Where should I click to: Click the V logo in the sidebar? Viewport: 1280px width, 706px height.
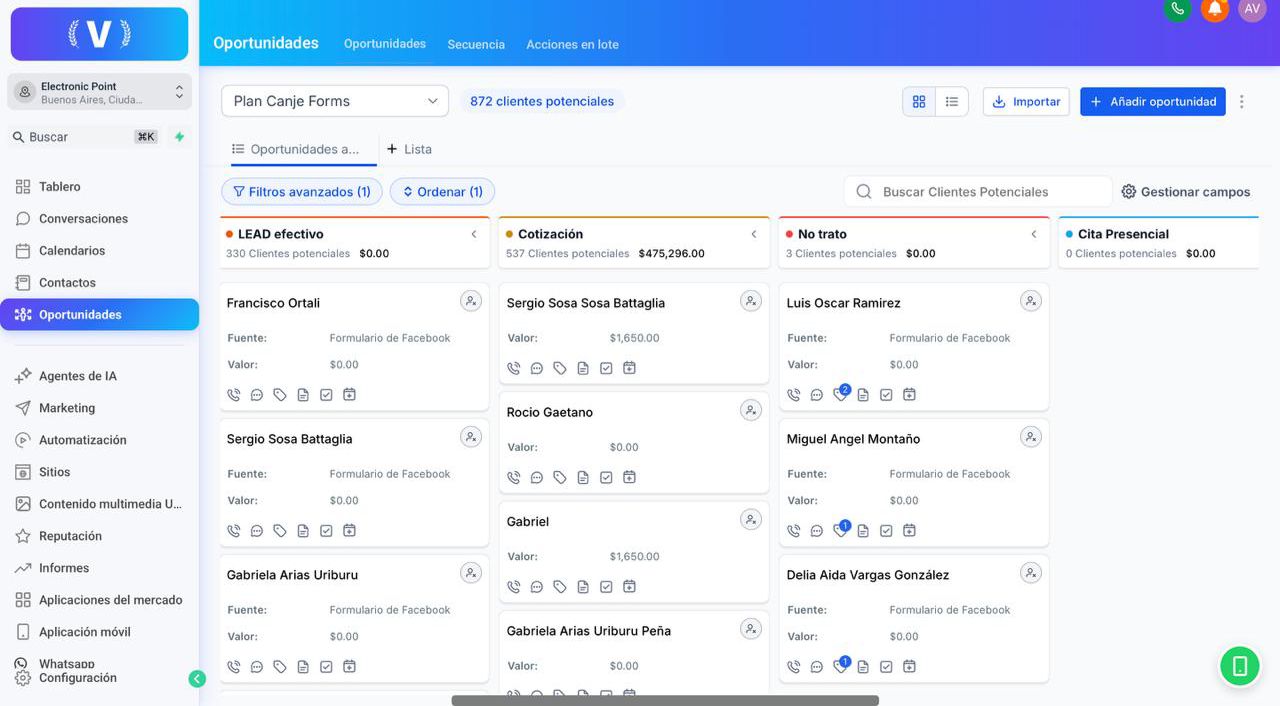[99, 34]
